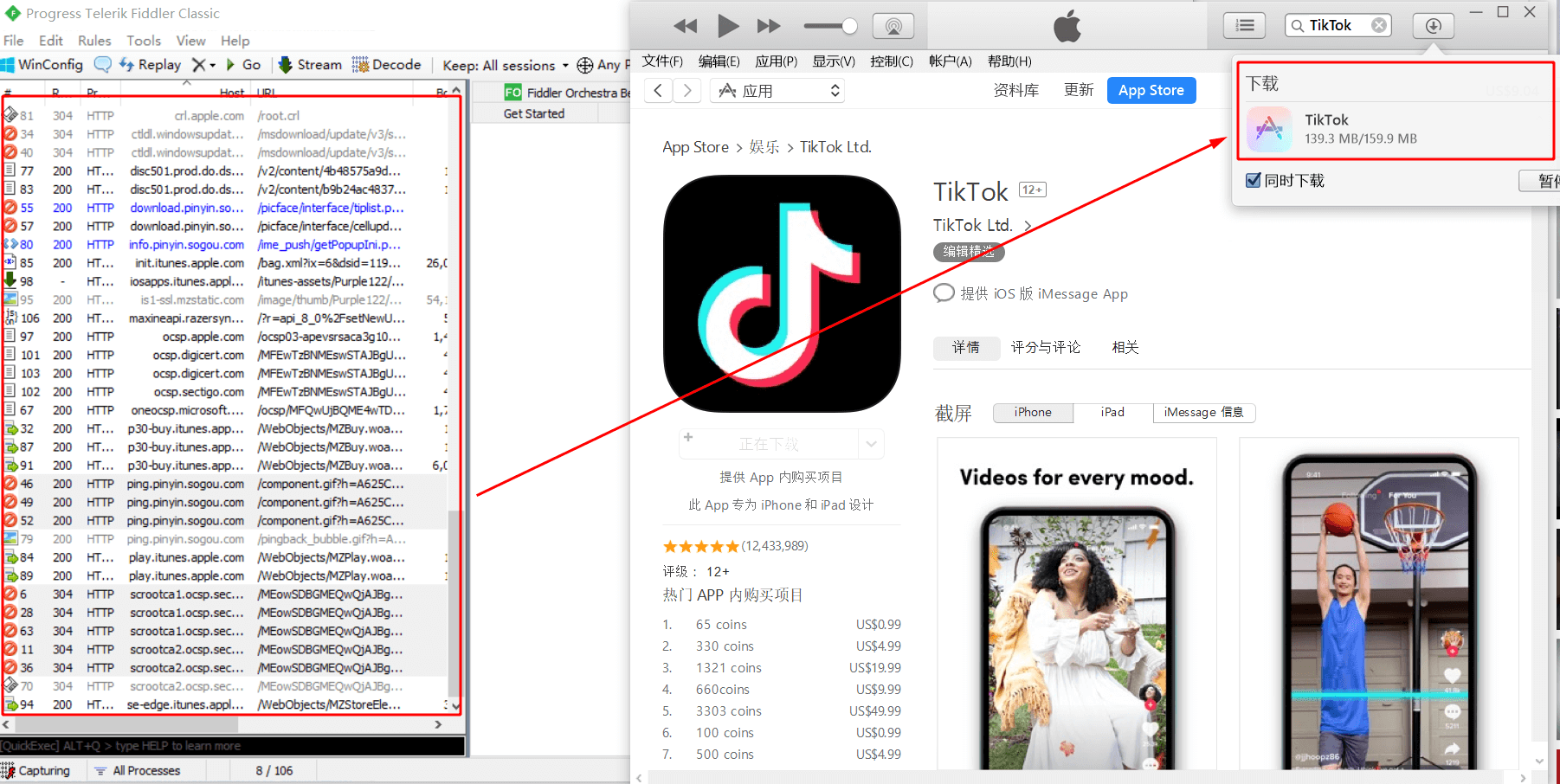Select the iPhone screenshots tab
Image resolution: width=1560 pixels, height=784 pixels.
pyautogui.click(x=1033, y=413)
